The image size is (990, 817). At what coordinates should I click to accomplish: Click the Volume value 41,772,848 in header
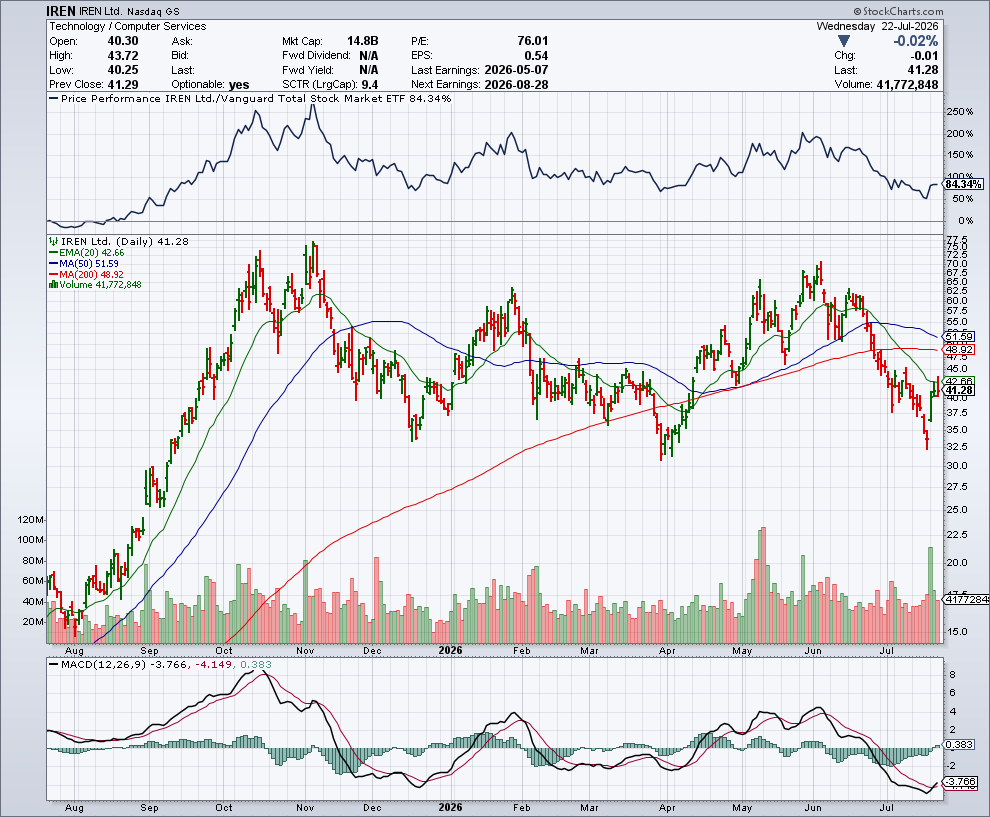907,85
